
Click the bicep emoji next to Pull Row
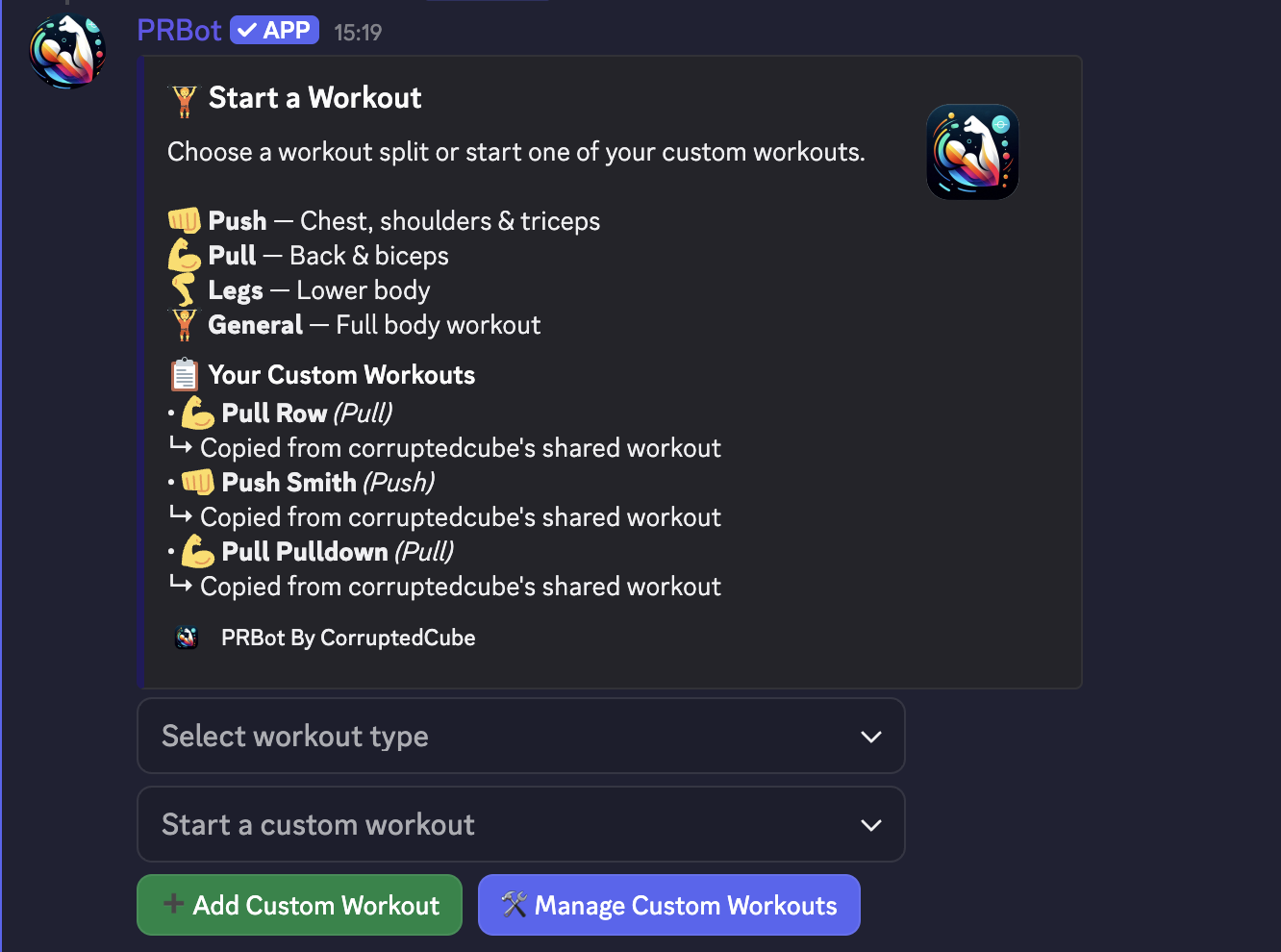(x=198, y=413)
